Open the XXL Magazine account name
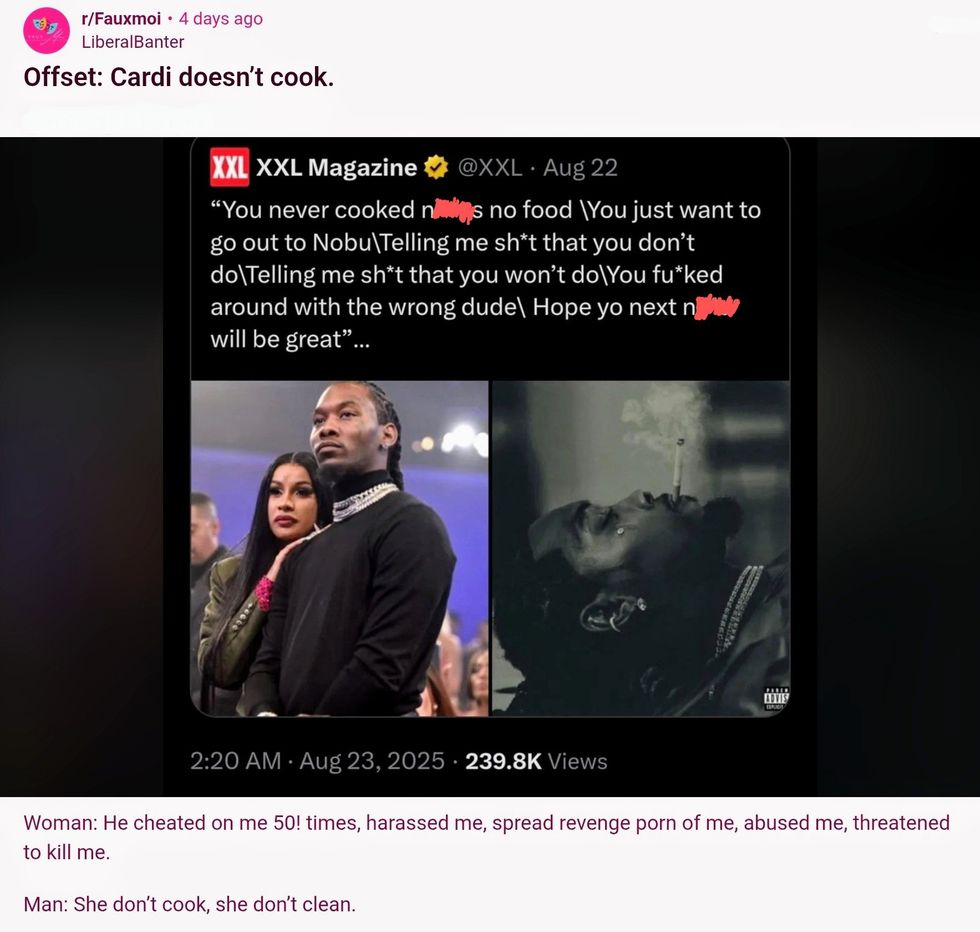980x932 pixels. tap(336, 167)
